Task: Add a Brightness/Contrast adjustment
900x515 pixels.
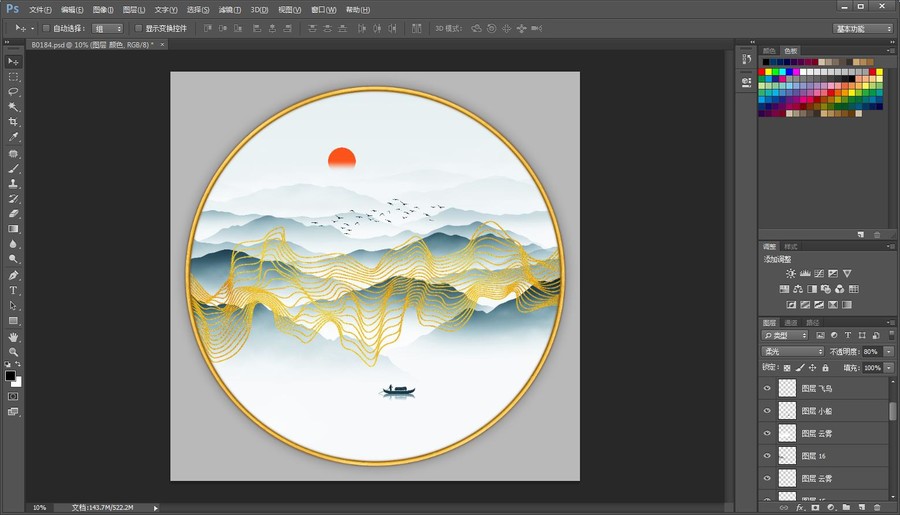Action: coord(791,273)
